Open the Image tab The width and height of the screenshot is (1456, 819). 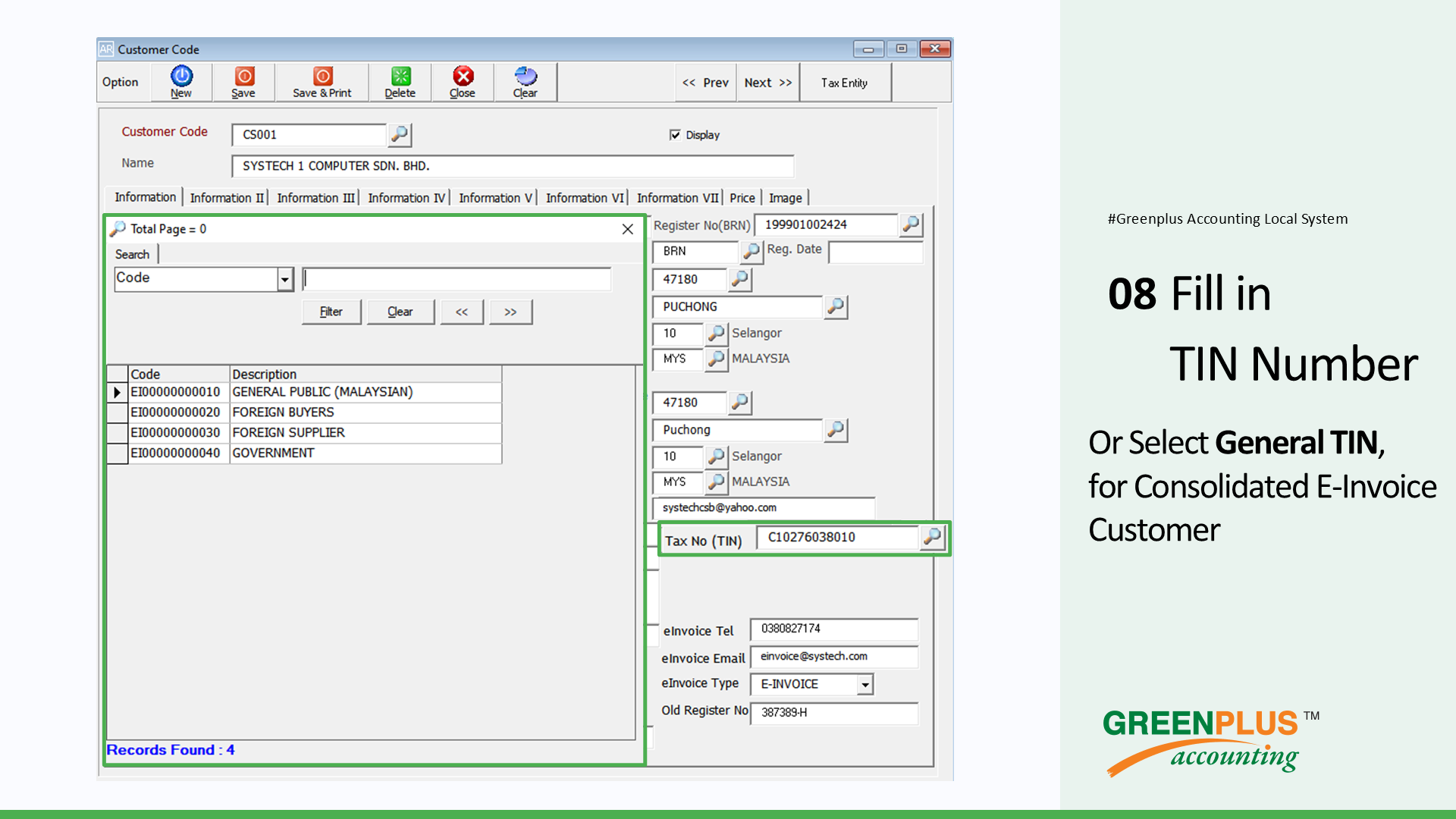(786, 198)
